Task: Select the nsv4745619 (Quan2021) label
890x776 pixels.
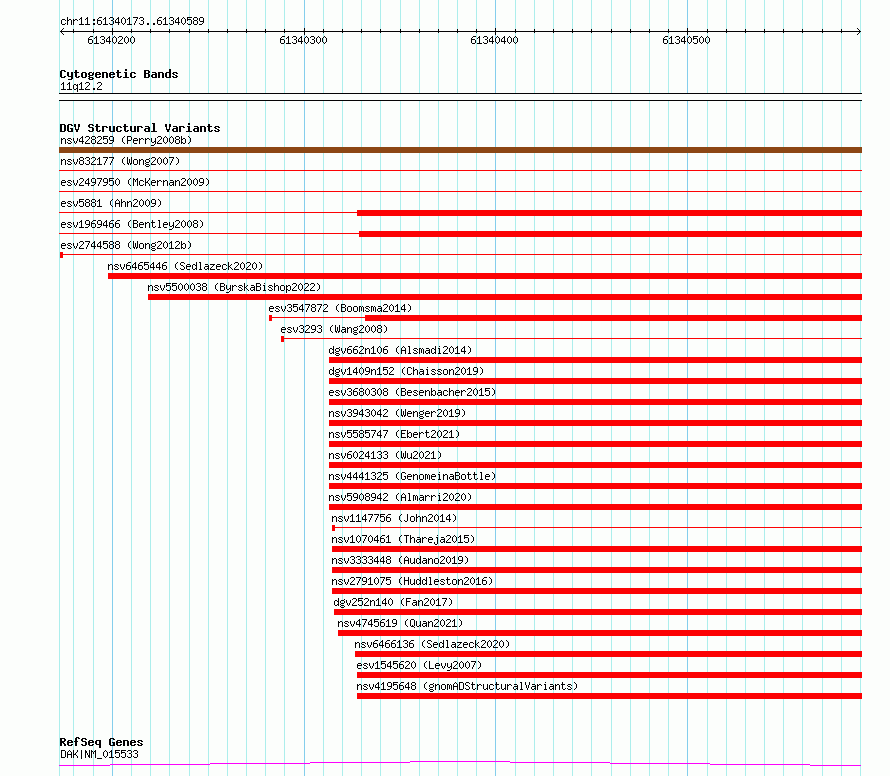Action: 400,623
